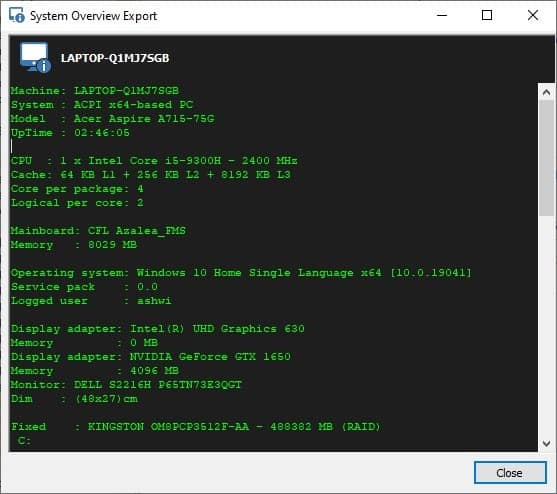Screen dimensions: 557x494
Task: Click the Fixed KINGSTON drive line
Action: tap(195, 427)
